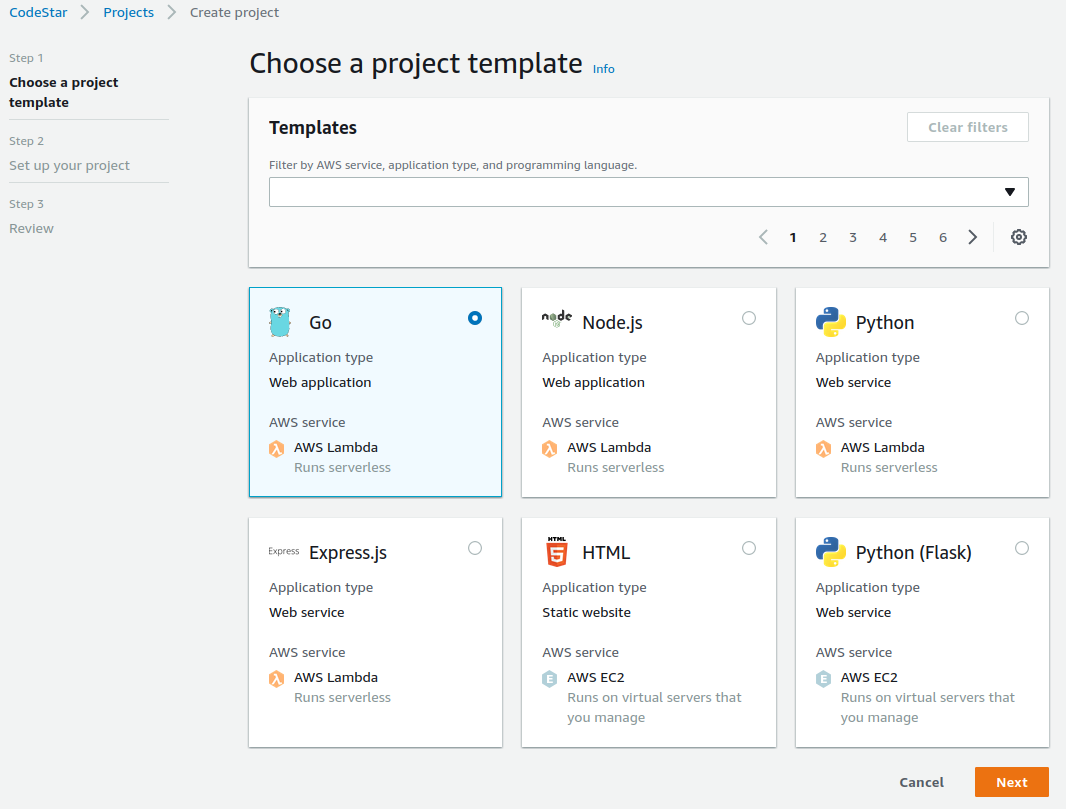Select the HTML static website radio button
Image resolution: width=1066 pixels, height=809 pixels.
pyautogui.click(x=749, y=548)
